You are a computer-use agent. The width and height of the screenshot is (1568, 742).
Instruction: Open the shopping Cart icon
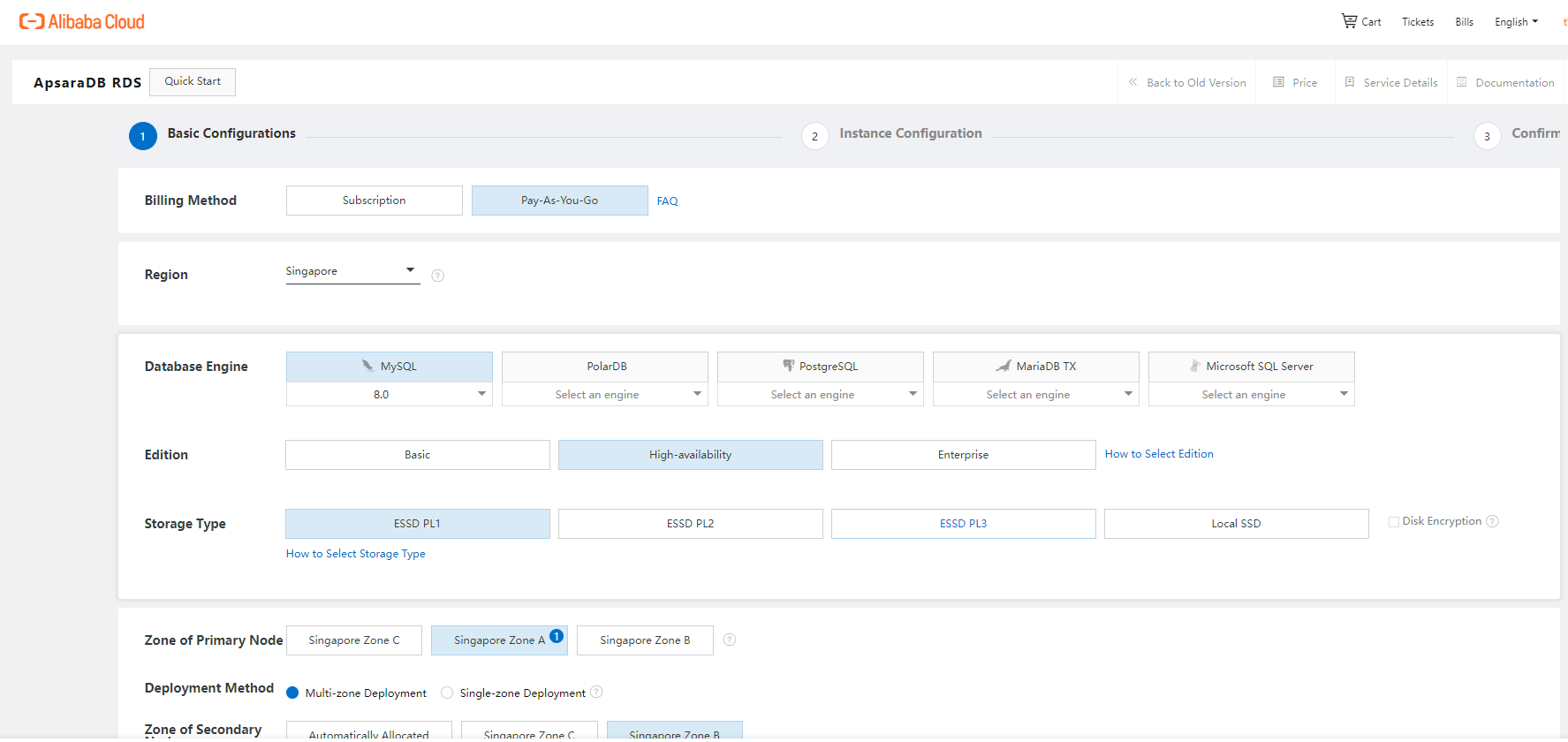1349,21
